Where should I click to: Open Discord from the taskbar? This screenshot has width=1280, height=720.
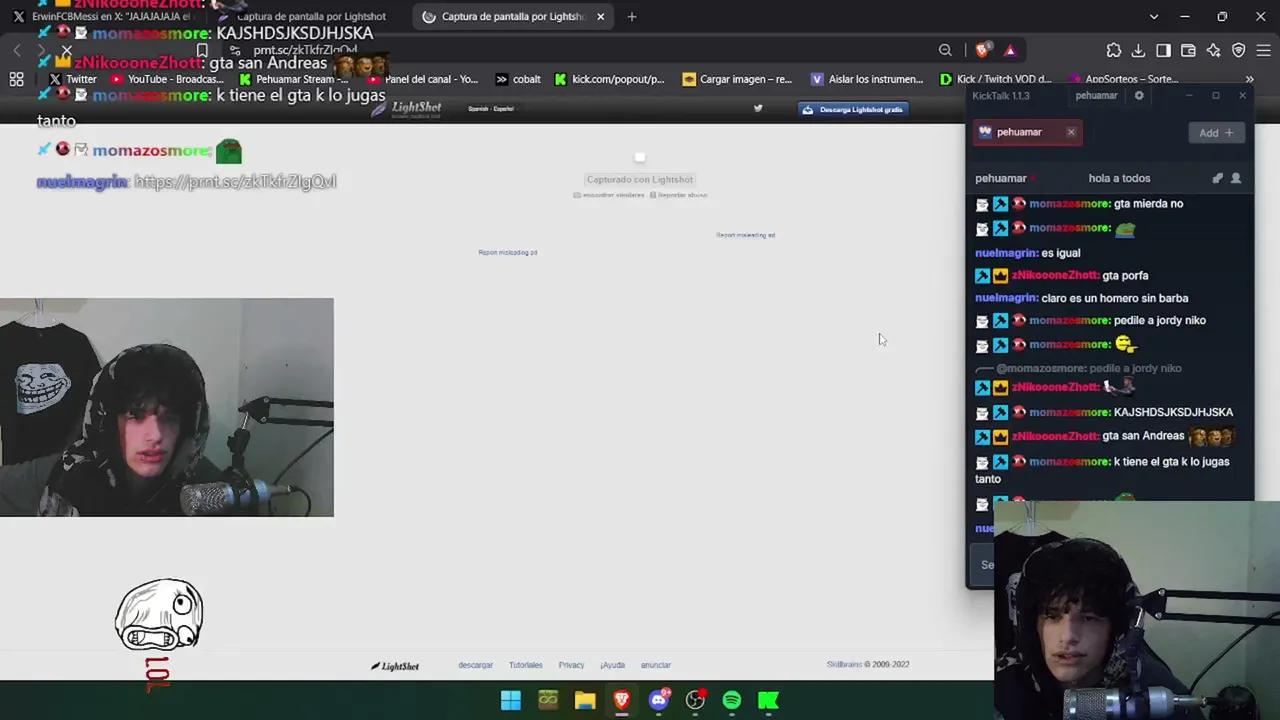[659, 700]
